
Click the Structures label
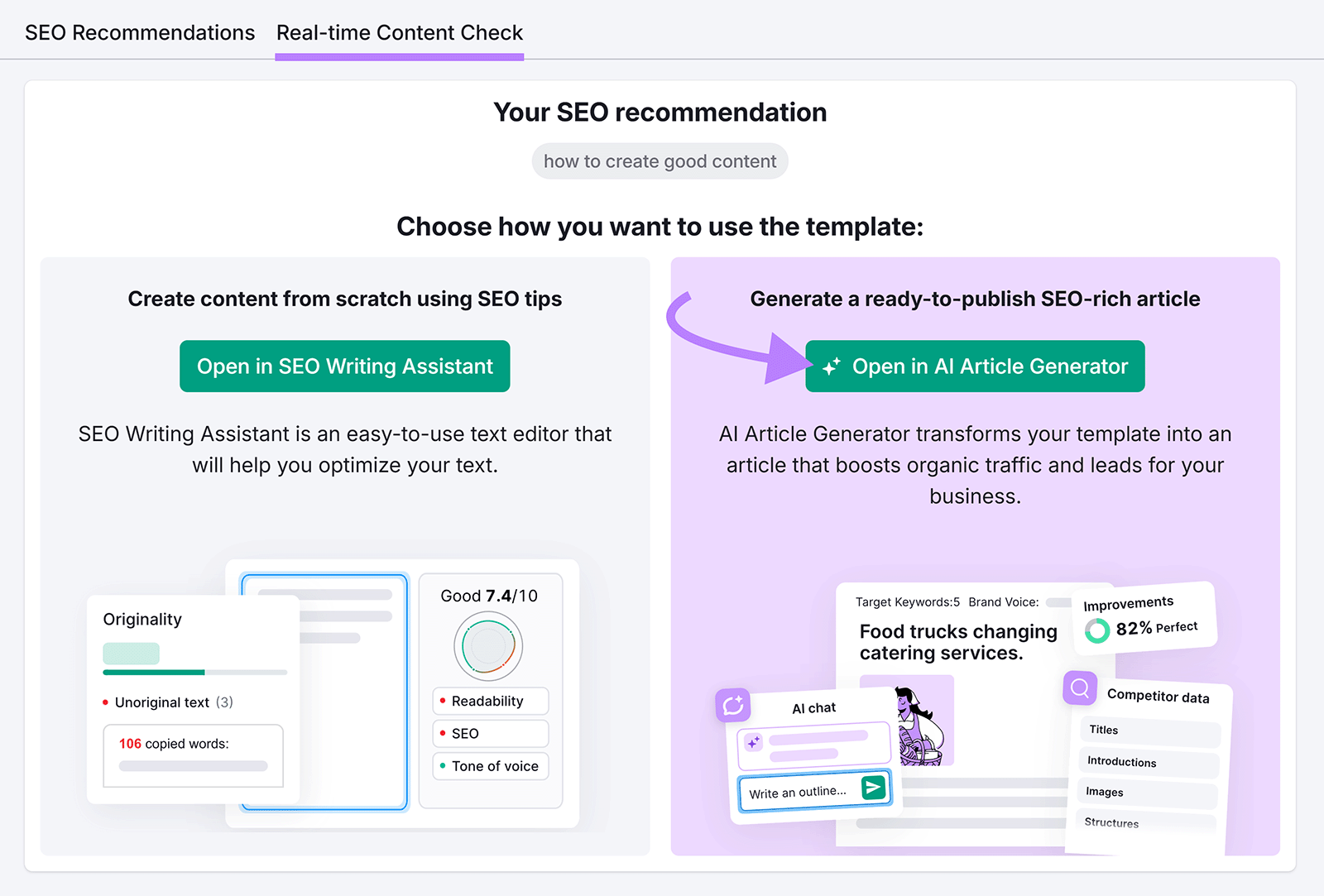point(1111,822)
